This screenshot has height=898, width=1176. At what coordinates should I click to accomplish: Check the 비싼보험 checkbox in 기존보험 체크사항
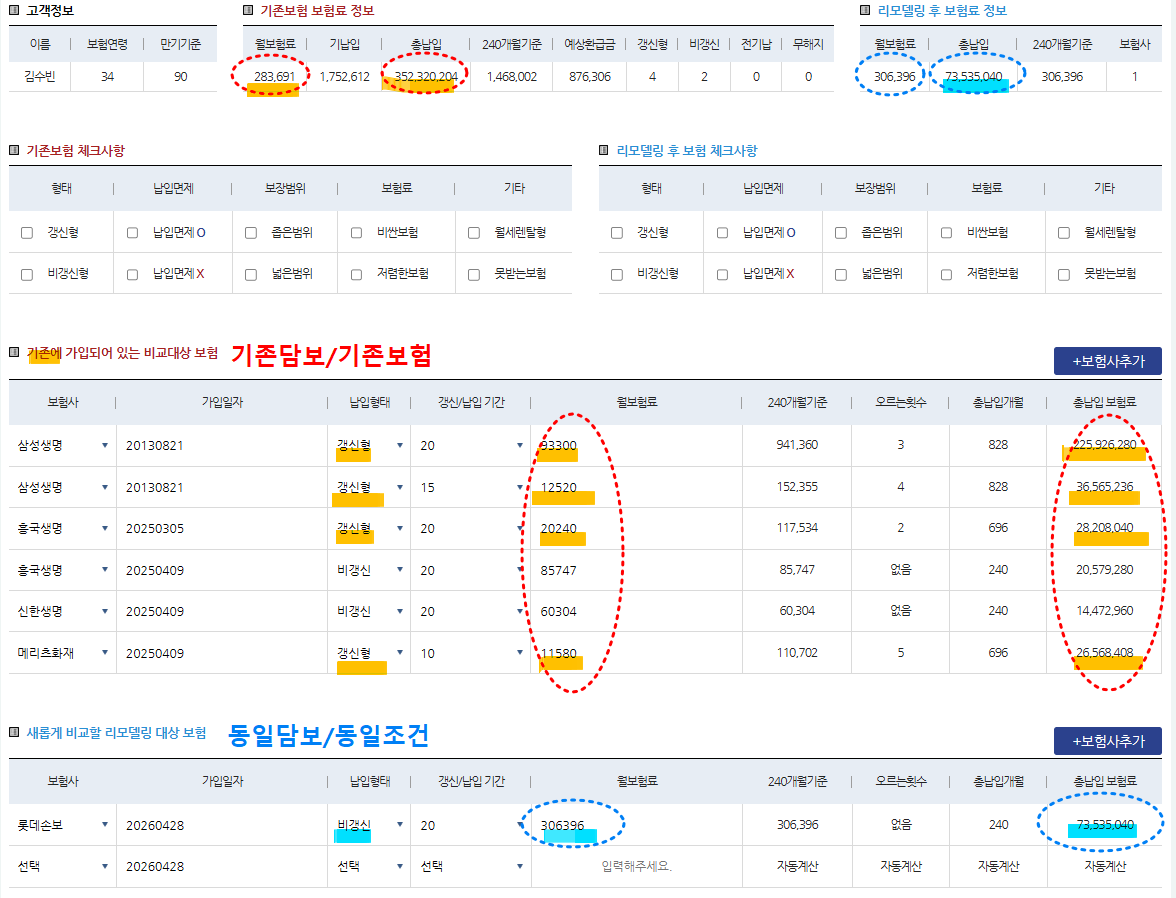click(358, 234)
